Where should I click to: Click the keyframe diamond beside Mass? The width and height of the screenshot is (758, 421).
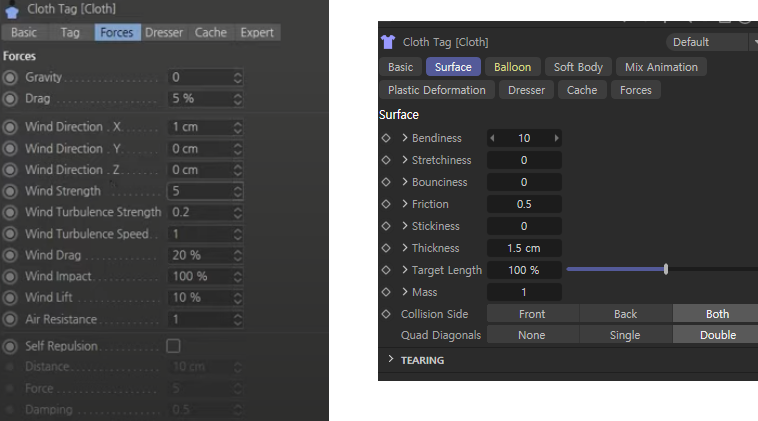click(386, 292)
